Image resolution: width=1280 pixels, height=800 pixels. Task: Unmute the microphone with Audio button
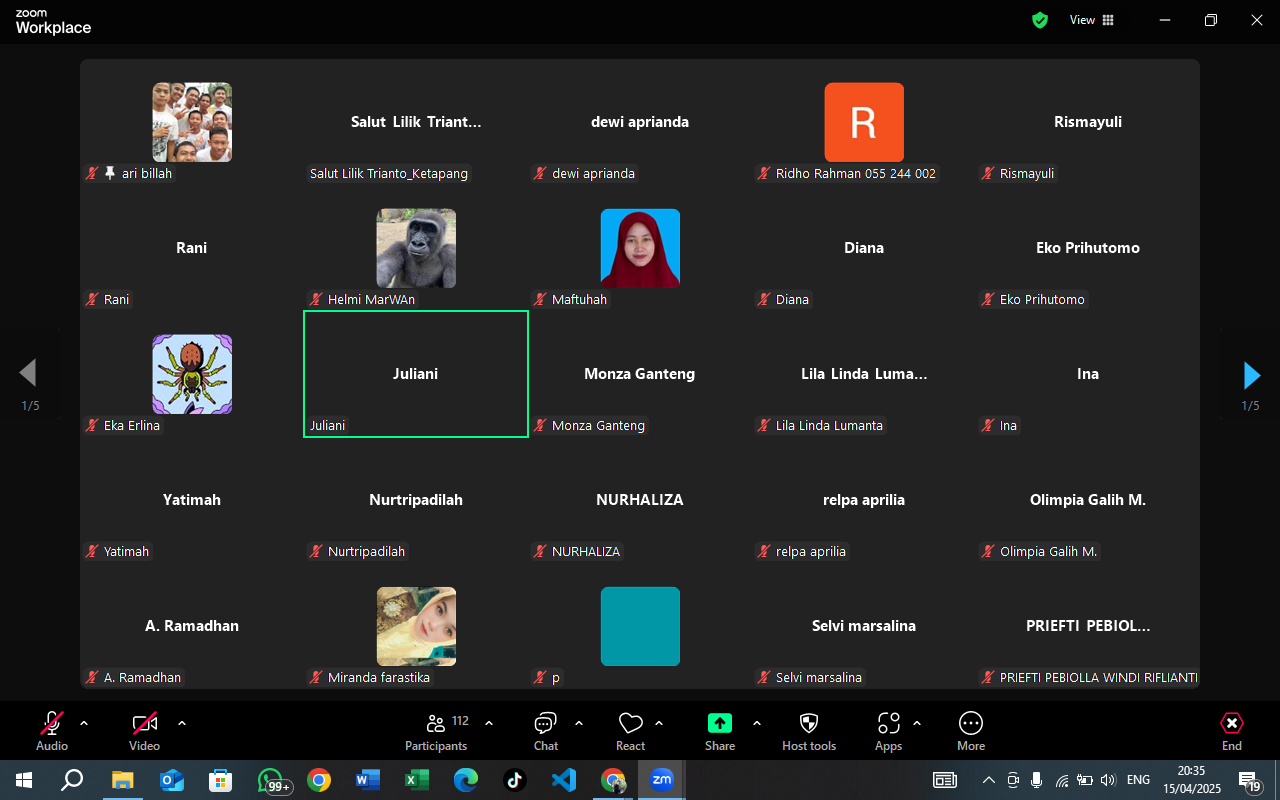(52, 731)
